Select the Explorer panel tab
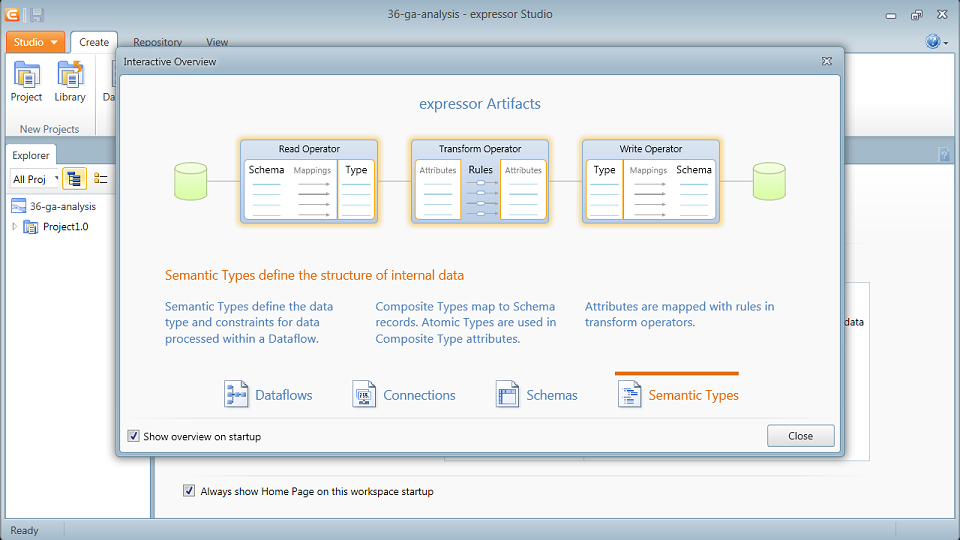 point(31,155)
